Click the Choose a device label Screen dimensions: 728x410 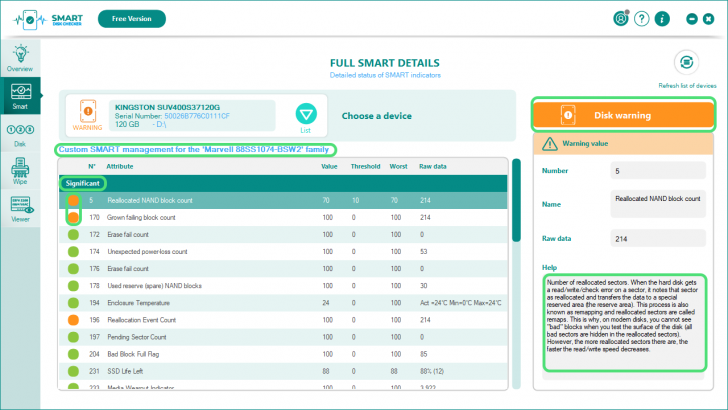point(377,116)
